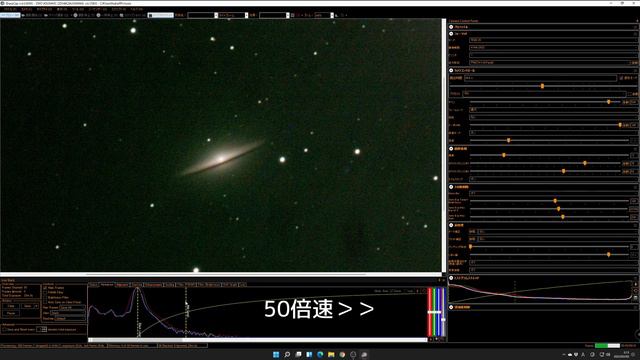This screenshot has width=640, height=360.
Task: Switch to the Alignment tab in Live Stack
Action: point(122,284)
